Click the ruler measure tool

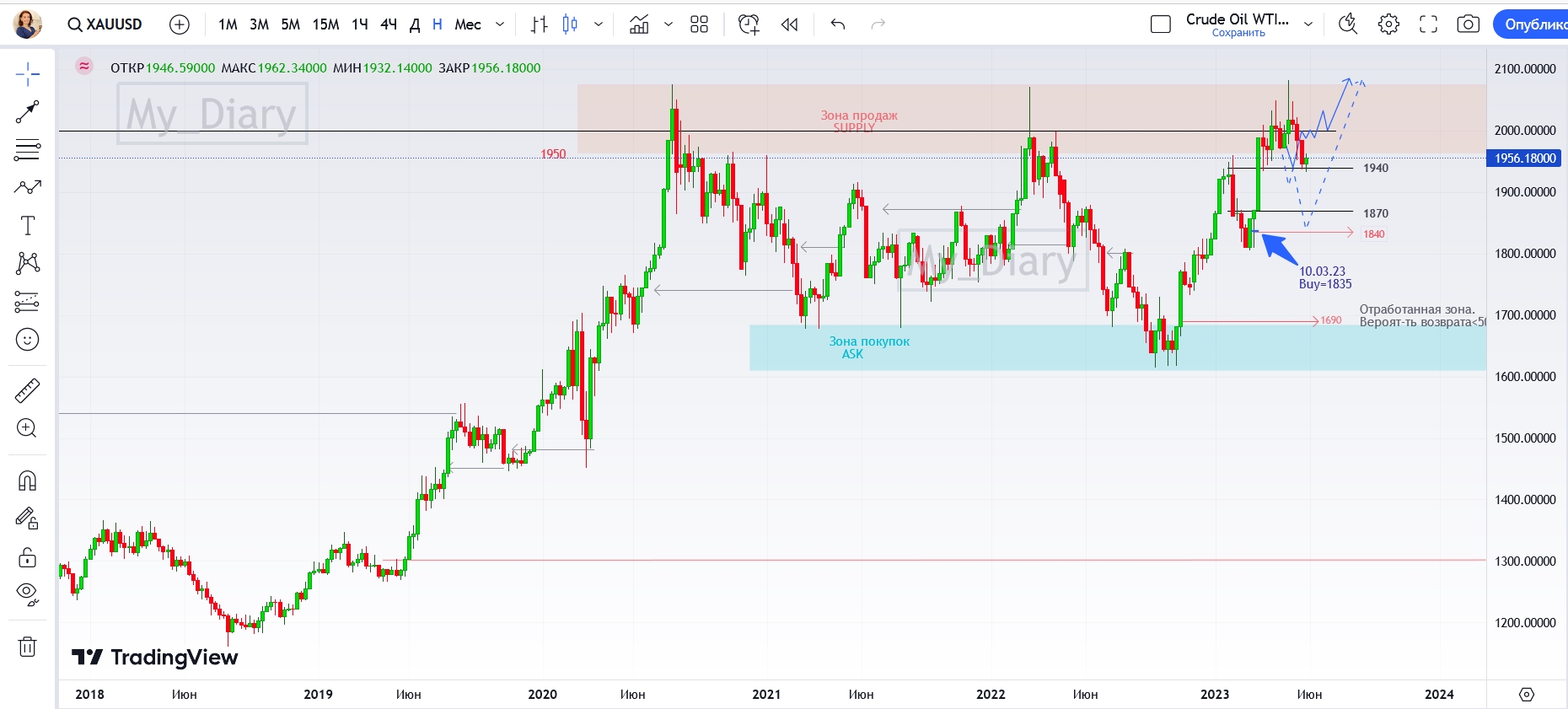click(x=27, y=390)
